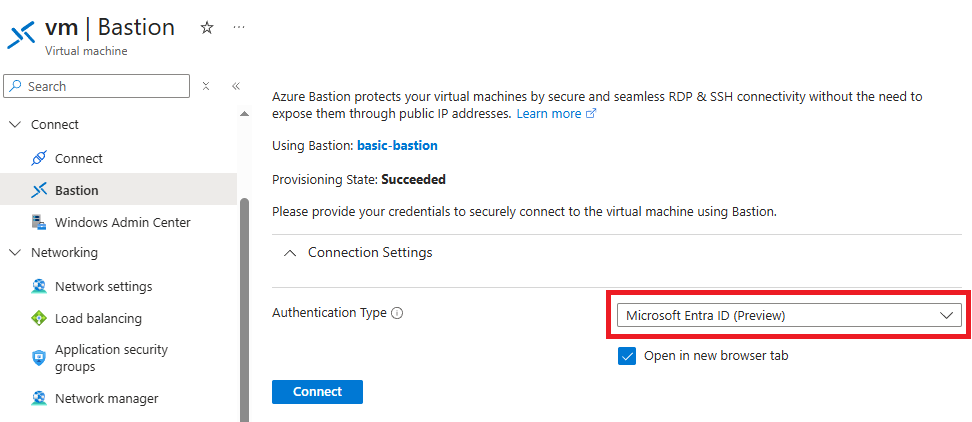
Task: Open Network manager menu item
Action: pyautogui.click(x=107, y=398)
